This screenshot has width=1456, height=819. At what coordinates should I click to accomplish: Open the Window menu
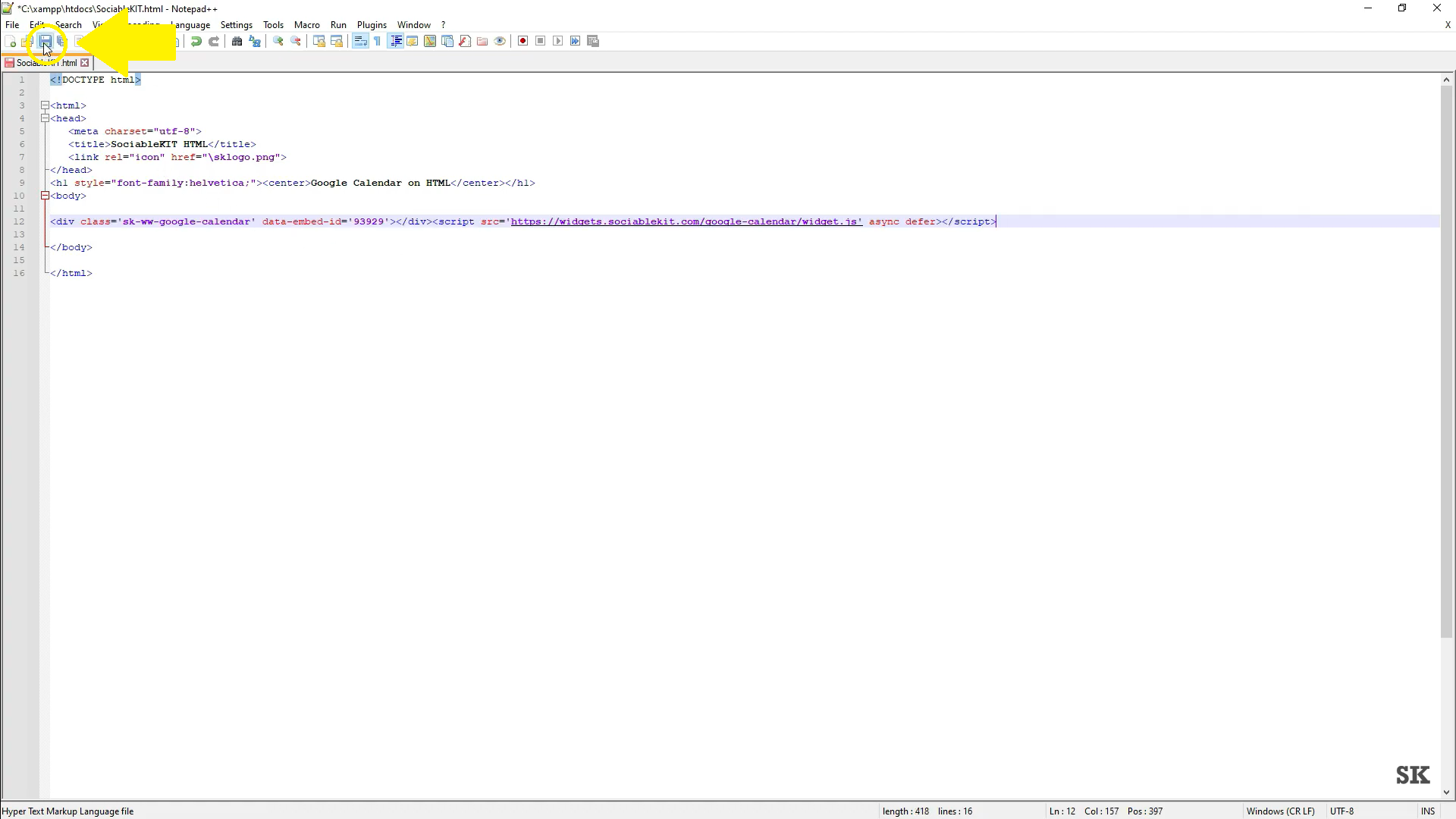click(414, 25)
